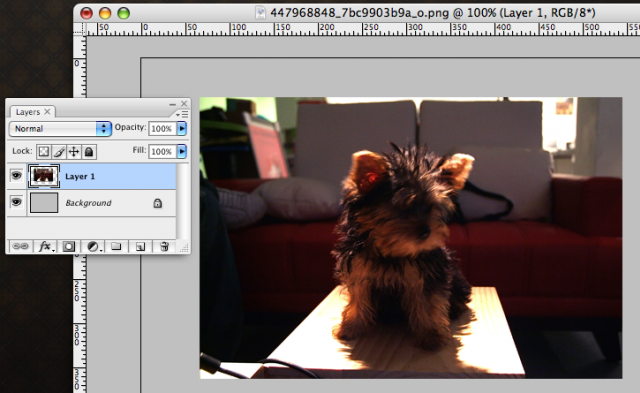640x393 pixels.
Task: Close the Layers tab
Action: [47, 111]
